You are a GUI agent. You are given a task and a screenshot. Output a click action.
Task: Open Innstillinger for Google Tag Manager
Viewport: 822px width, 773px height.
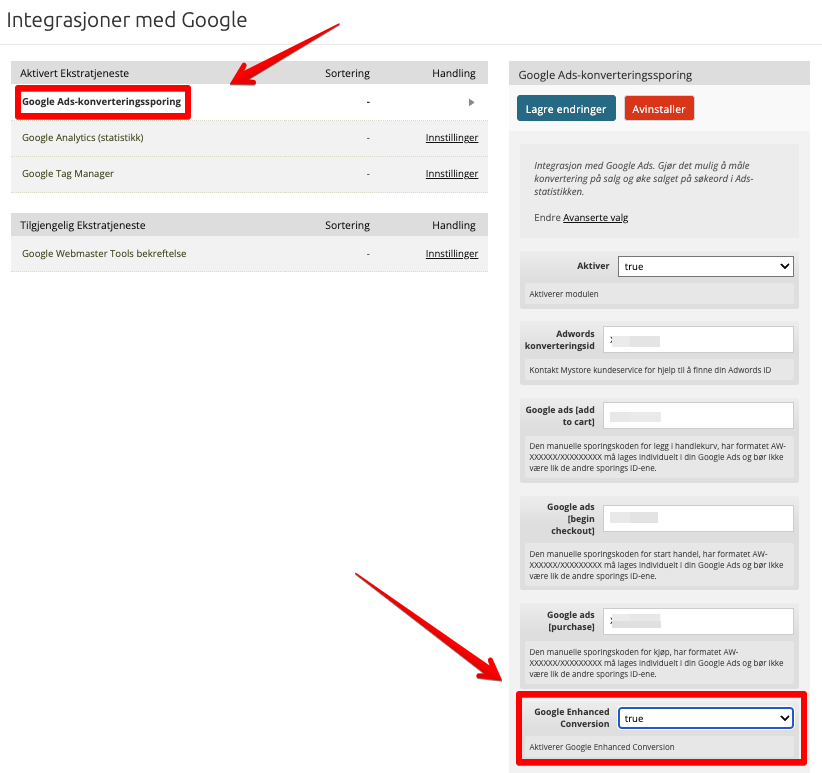[451, 173]
